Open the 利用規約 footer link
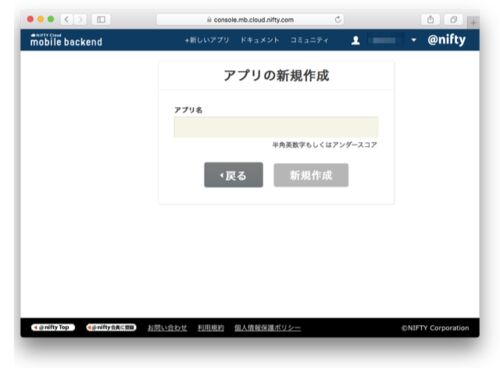Image resolution: width=500 pixels, height=368 pixels. [211, 328]
